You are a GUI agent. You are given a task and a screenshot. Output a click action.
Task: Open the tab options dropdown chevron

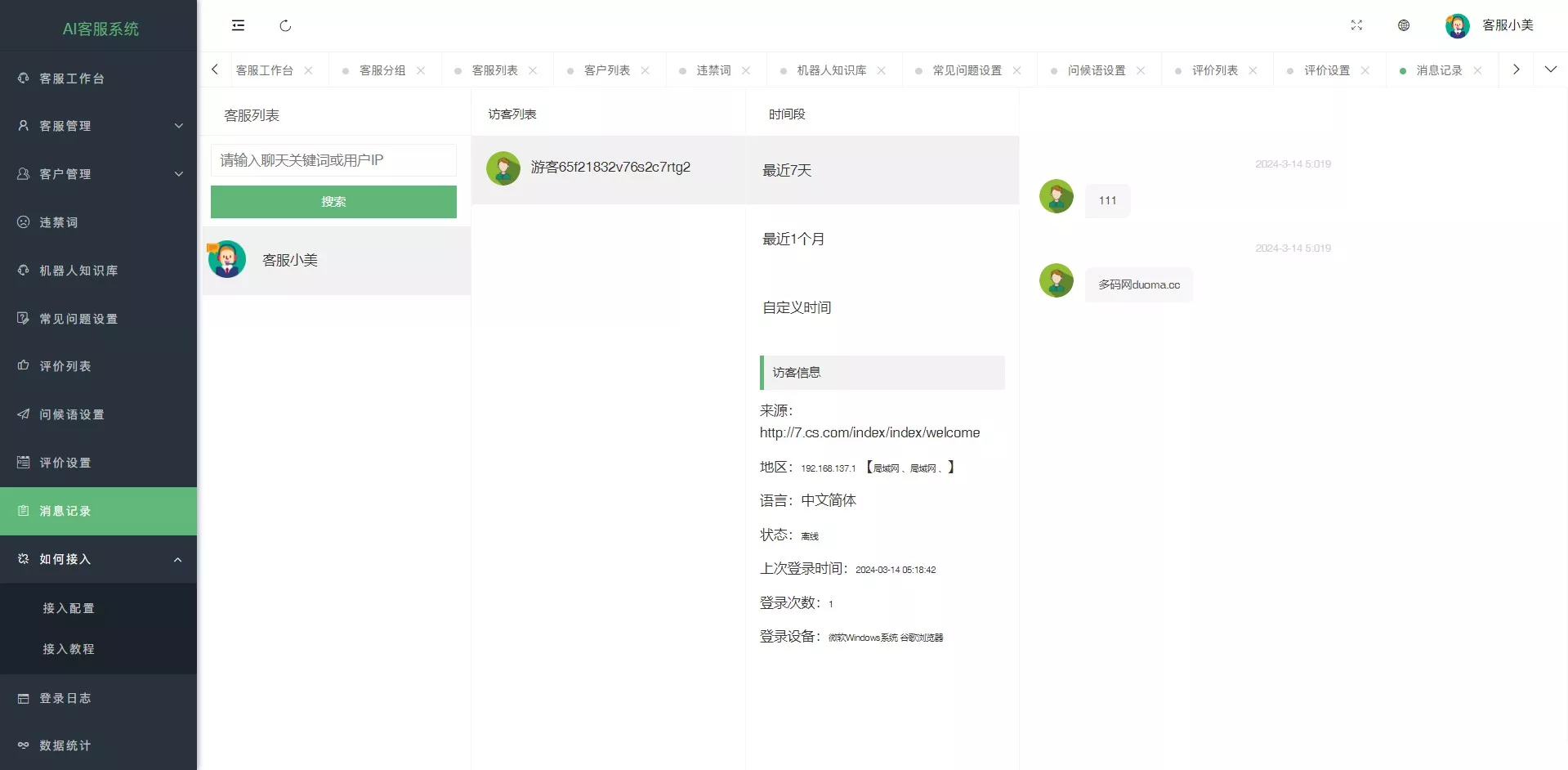(1550, 69)
